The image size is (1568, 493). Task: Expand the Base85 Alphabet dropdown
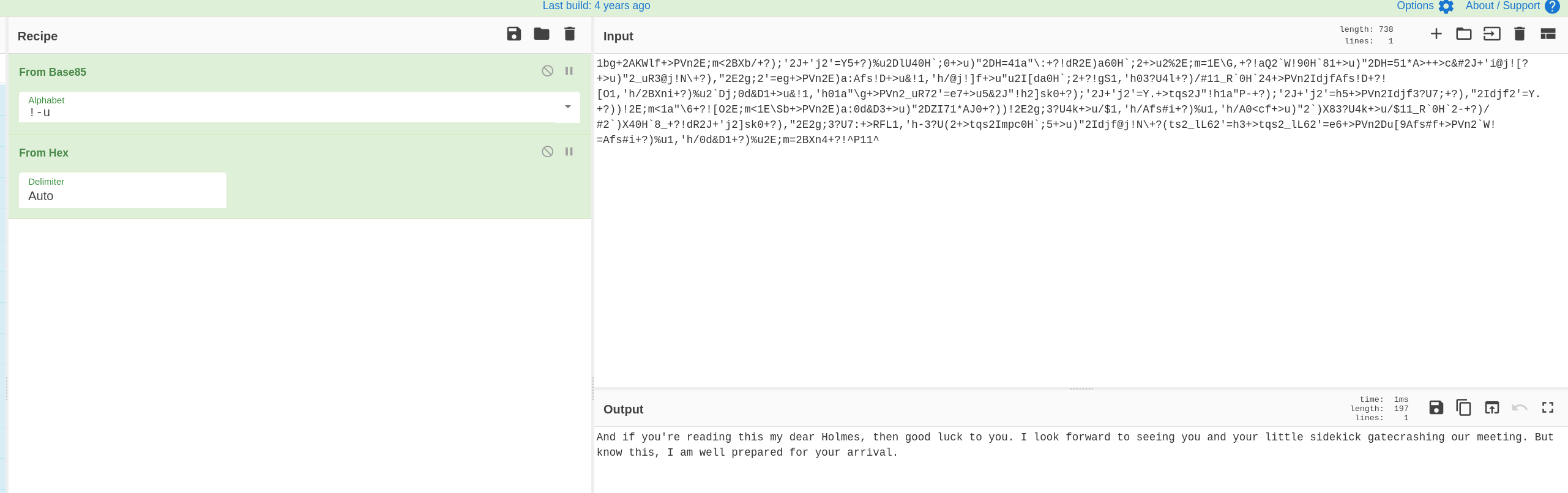[567, 107]
